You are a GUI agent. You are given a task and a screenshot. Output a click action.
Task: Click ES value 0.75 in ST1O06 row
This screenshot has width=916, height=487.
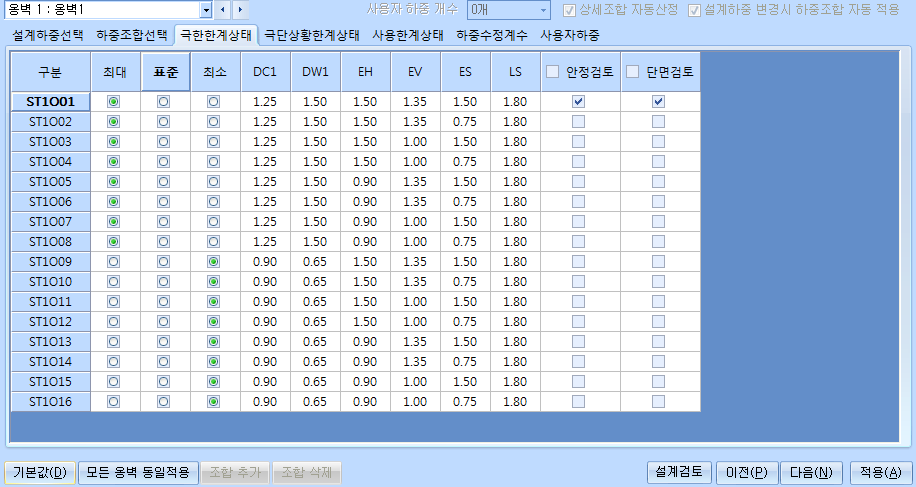466,201
